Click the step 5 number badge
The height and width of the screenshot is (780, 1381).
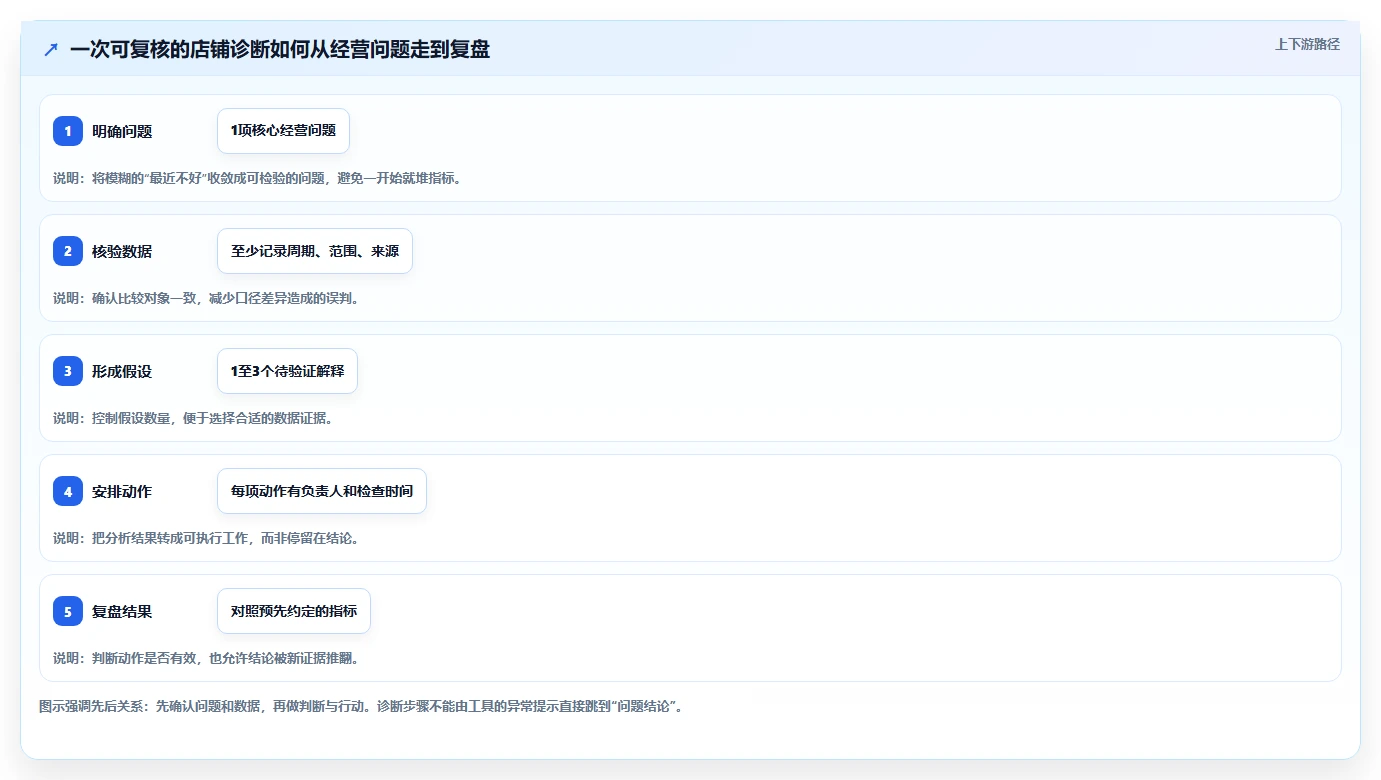tap(68, 611)
